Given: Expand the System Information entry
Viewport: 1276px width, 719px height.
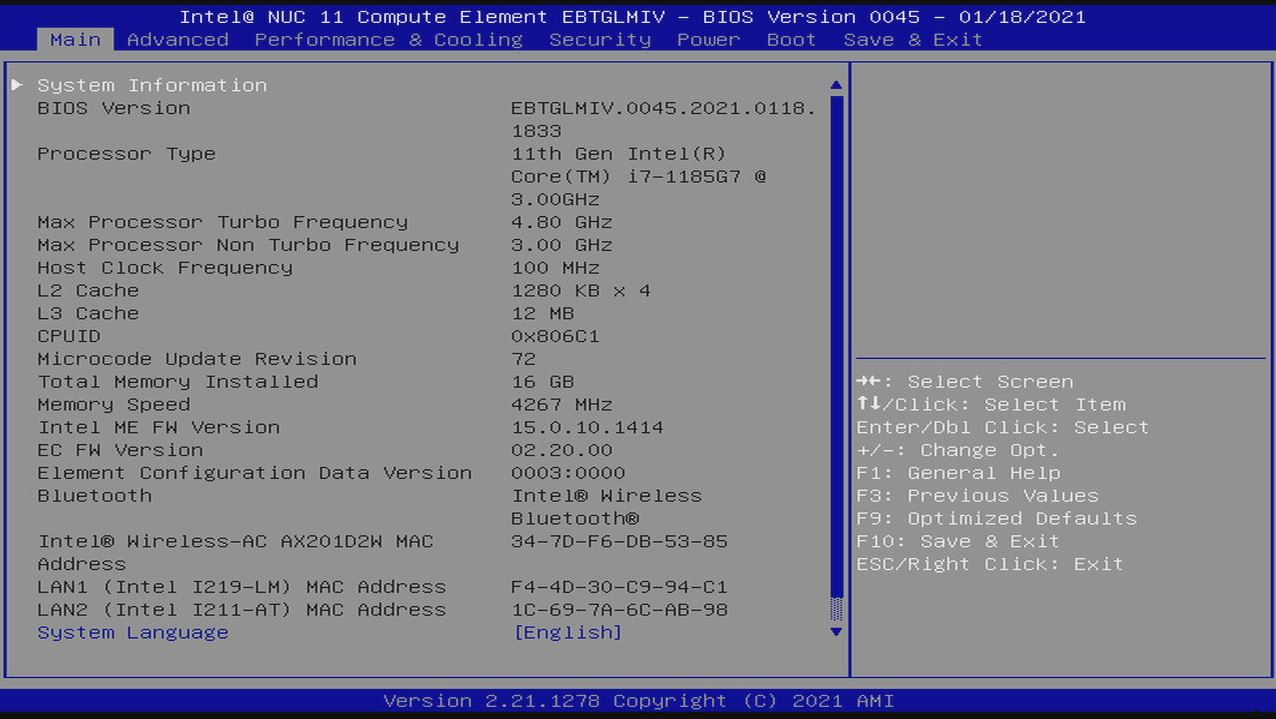Looking at the screenshot, I should point(152,85).
